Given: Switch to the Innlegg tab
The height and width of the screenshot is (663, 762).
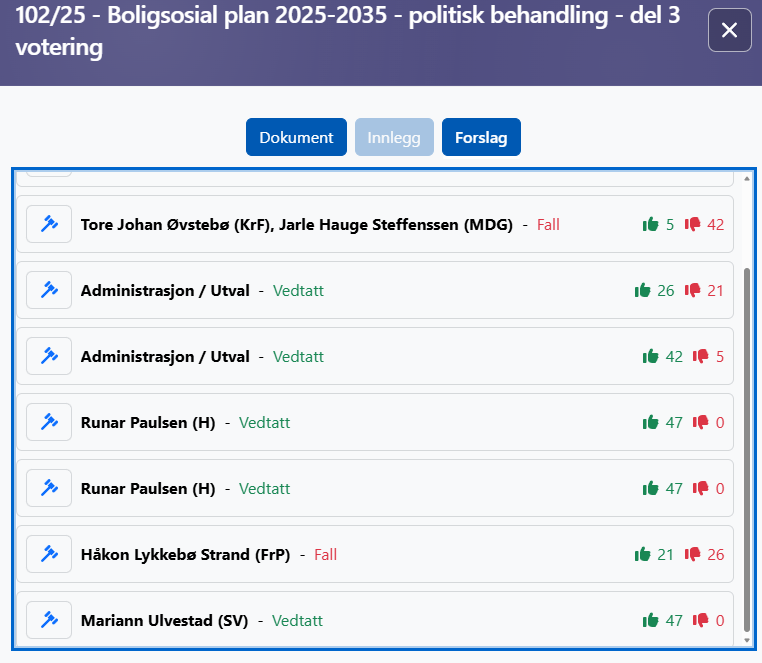Looking at the screenshot, I should (394, 137).
